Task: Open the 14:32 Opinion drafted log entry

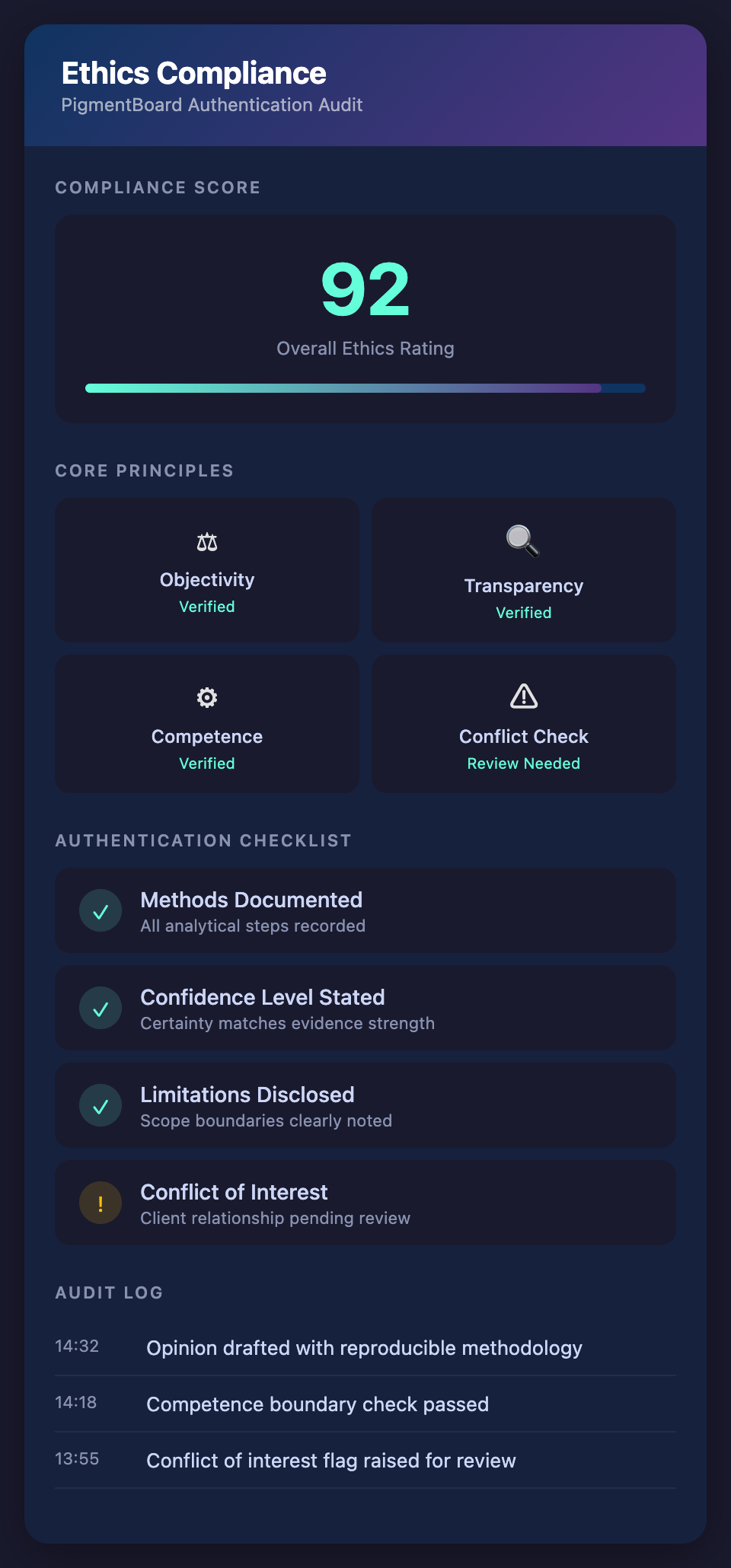Action: [364, 1348]
